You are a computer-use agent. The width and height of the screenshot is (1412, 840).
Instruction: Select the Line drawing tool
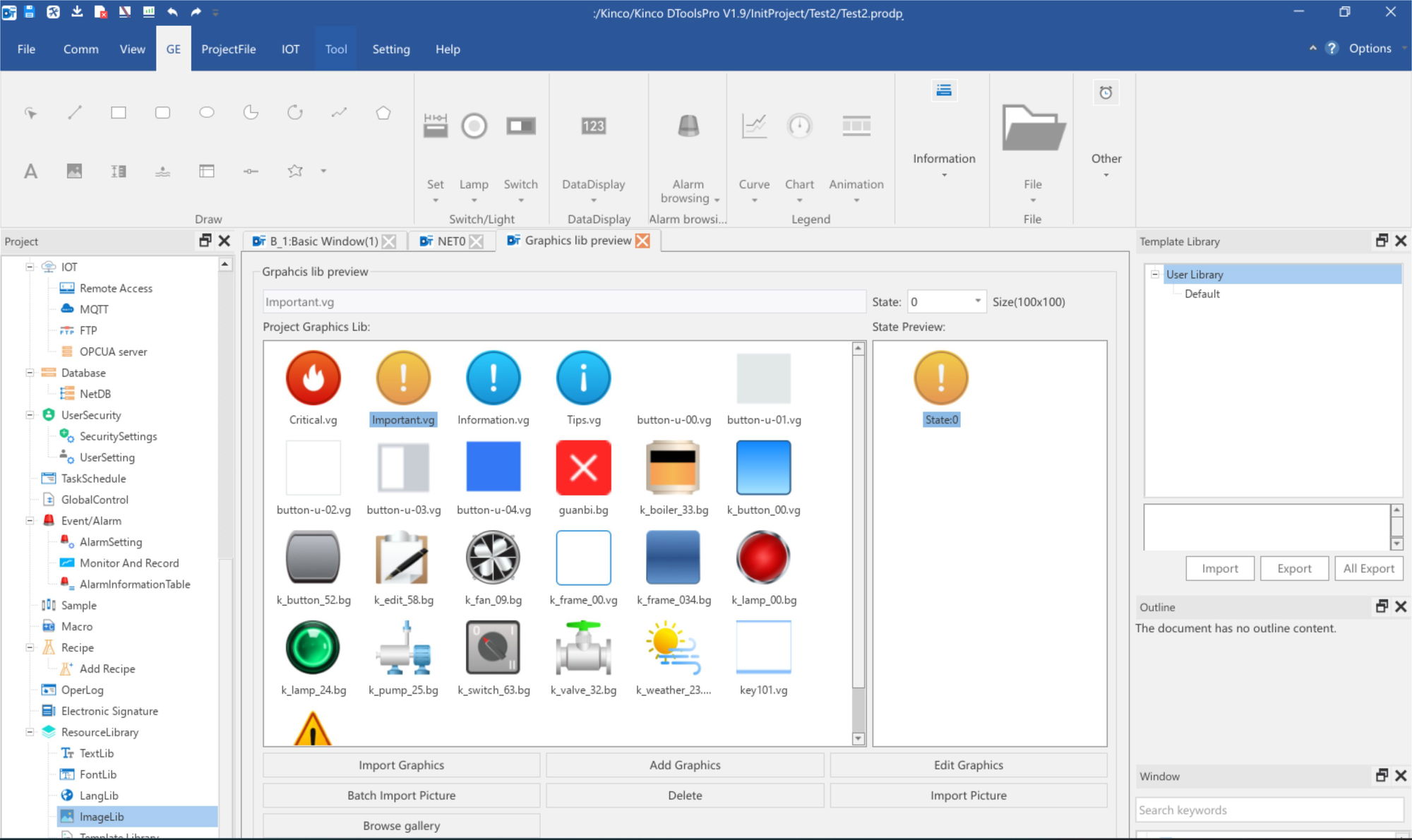[75, 112]
